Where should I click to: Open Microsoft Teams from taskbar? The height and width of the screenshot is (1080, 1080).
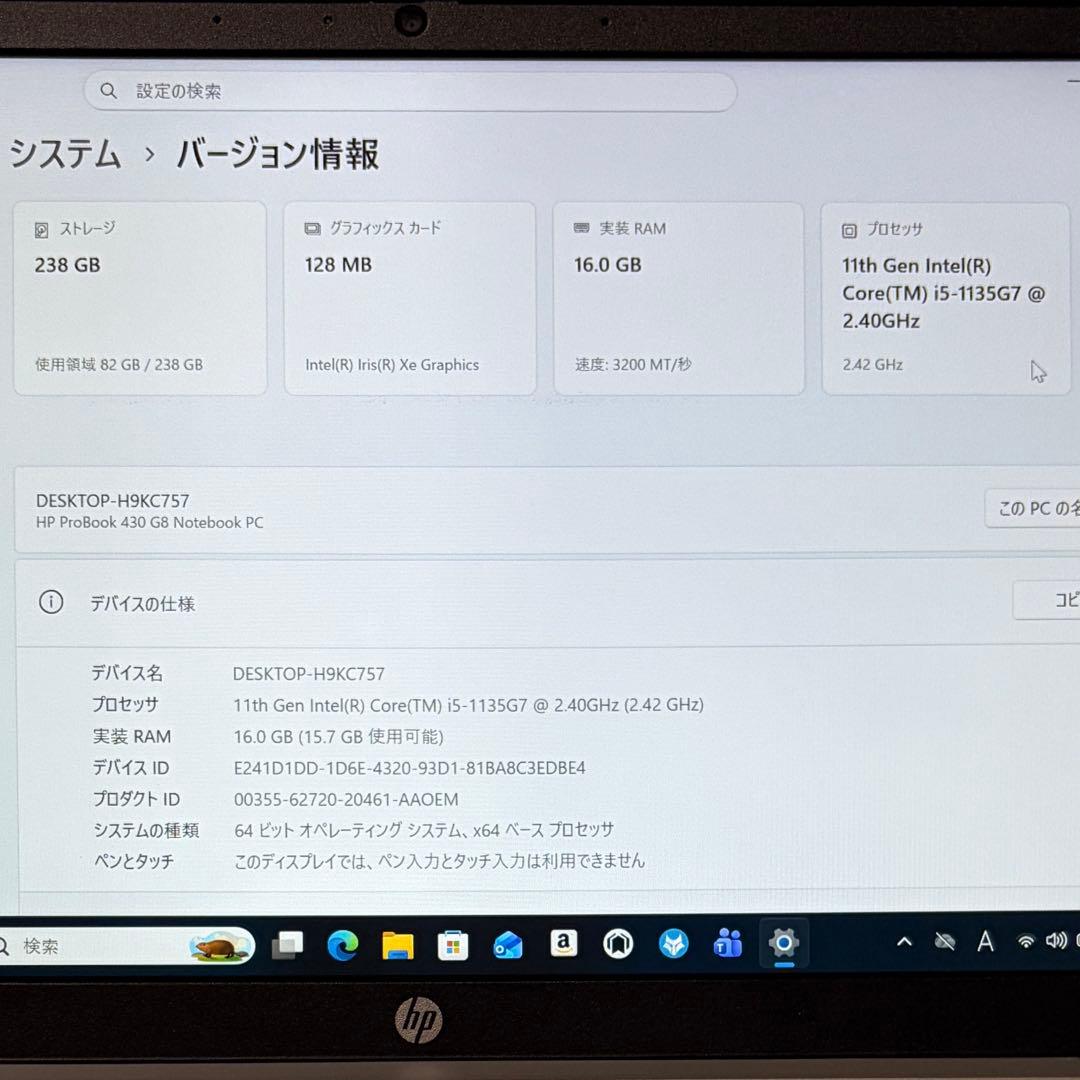click(x=728, y=943)
